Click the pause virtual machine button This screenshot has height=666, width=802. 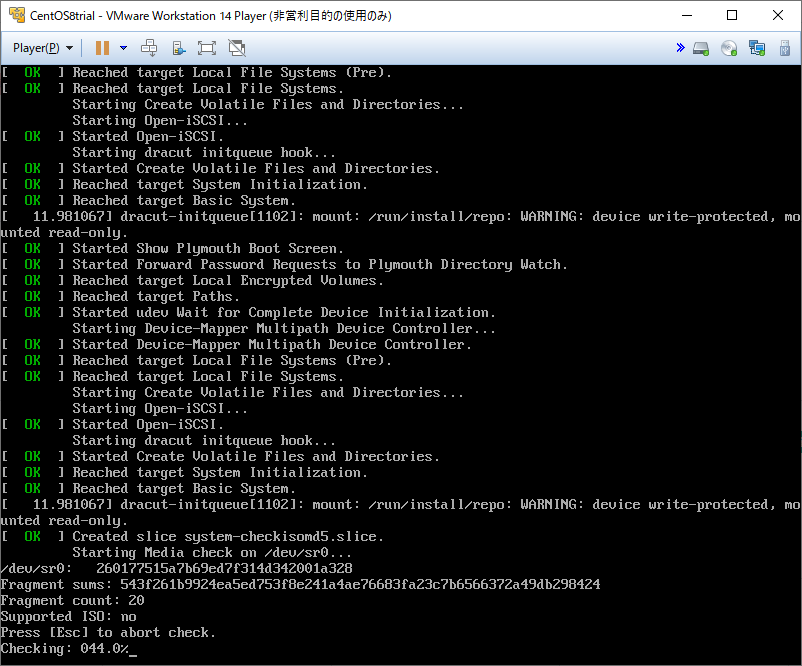[x=102, y=48]
